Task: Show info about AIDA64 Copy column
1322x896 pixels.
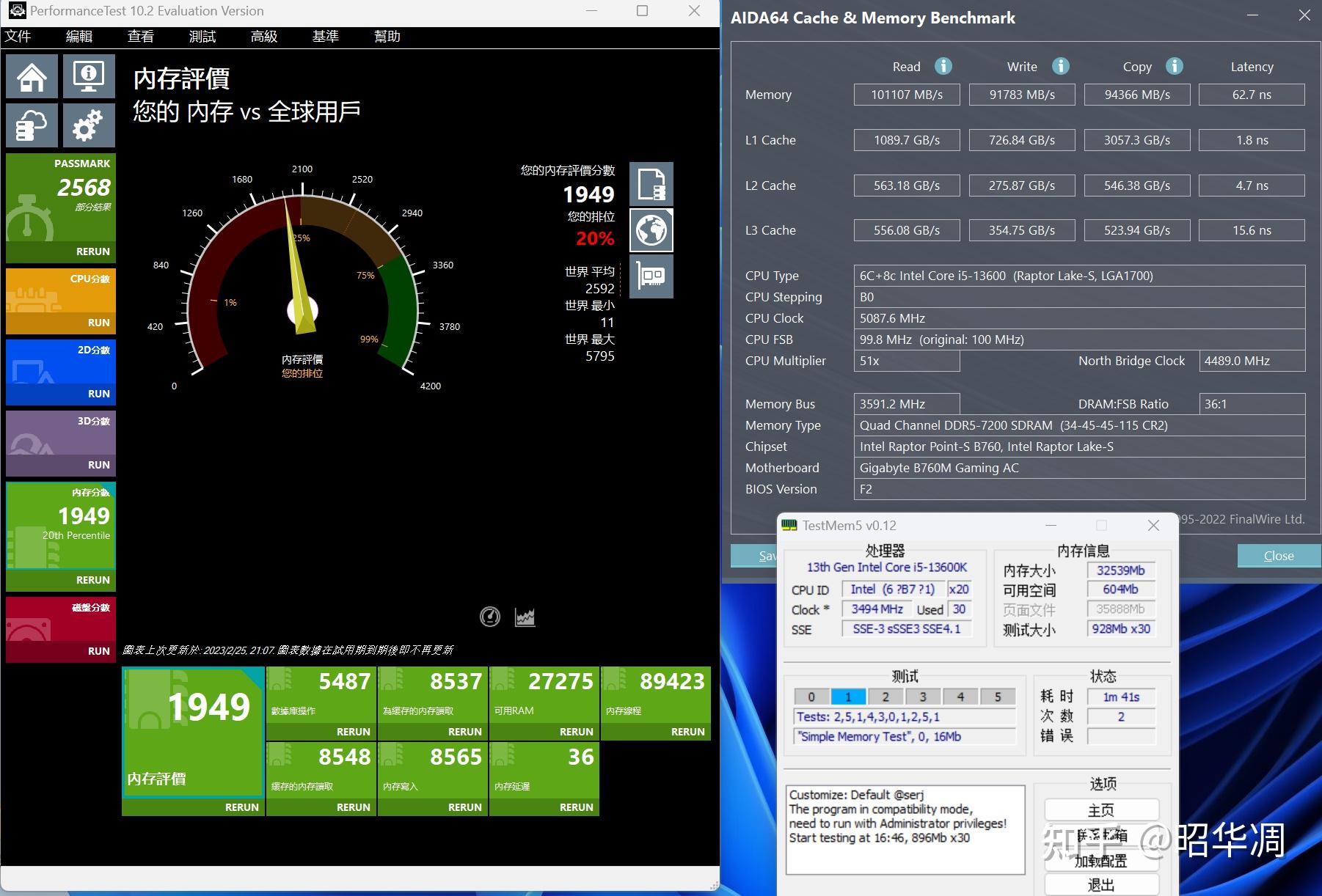Action: [1175, 66]
